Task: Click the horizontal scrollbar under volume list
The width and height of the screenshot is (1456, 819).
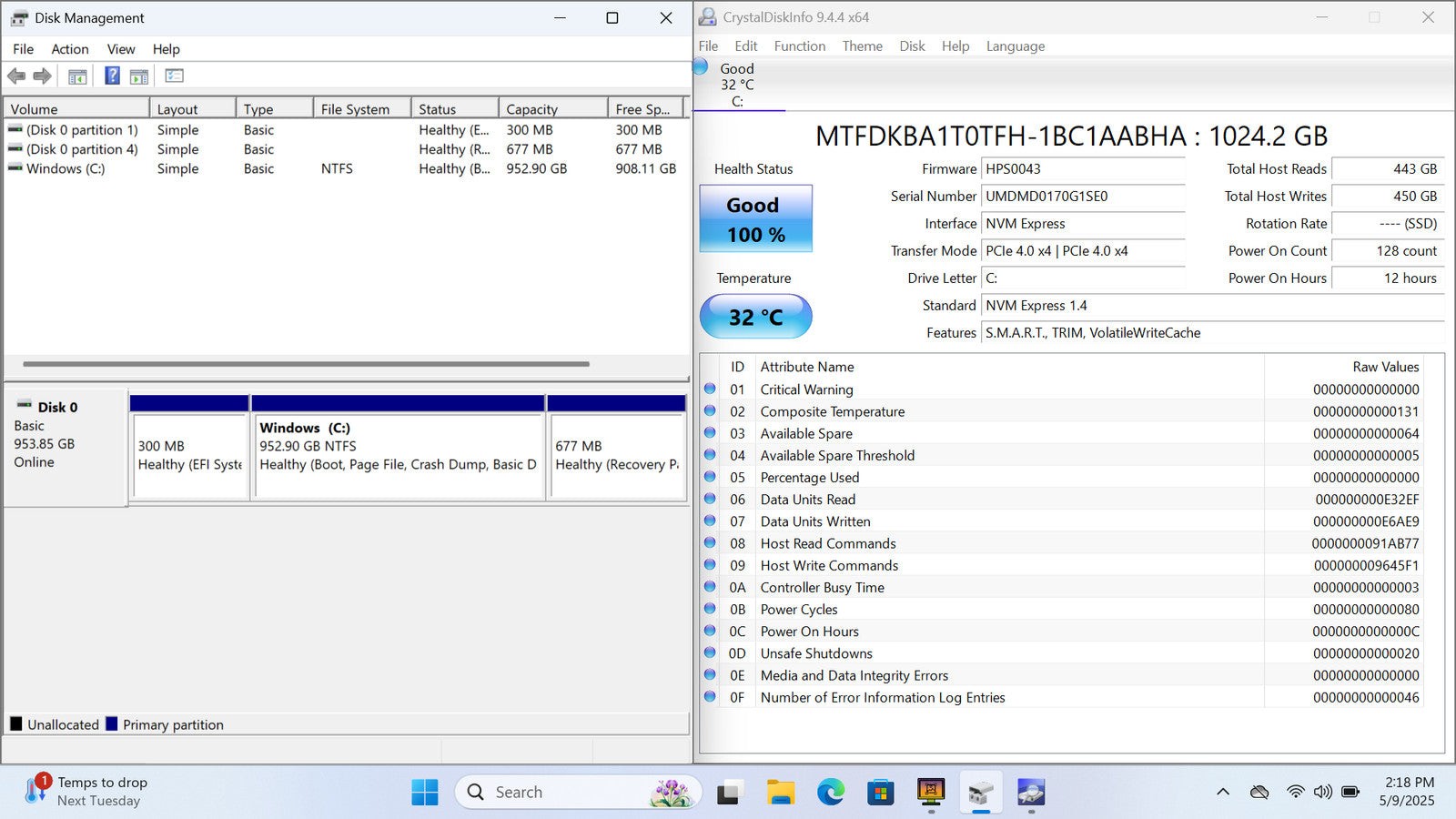Action: pos(306,364)
